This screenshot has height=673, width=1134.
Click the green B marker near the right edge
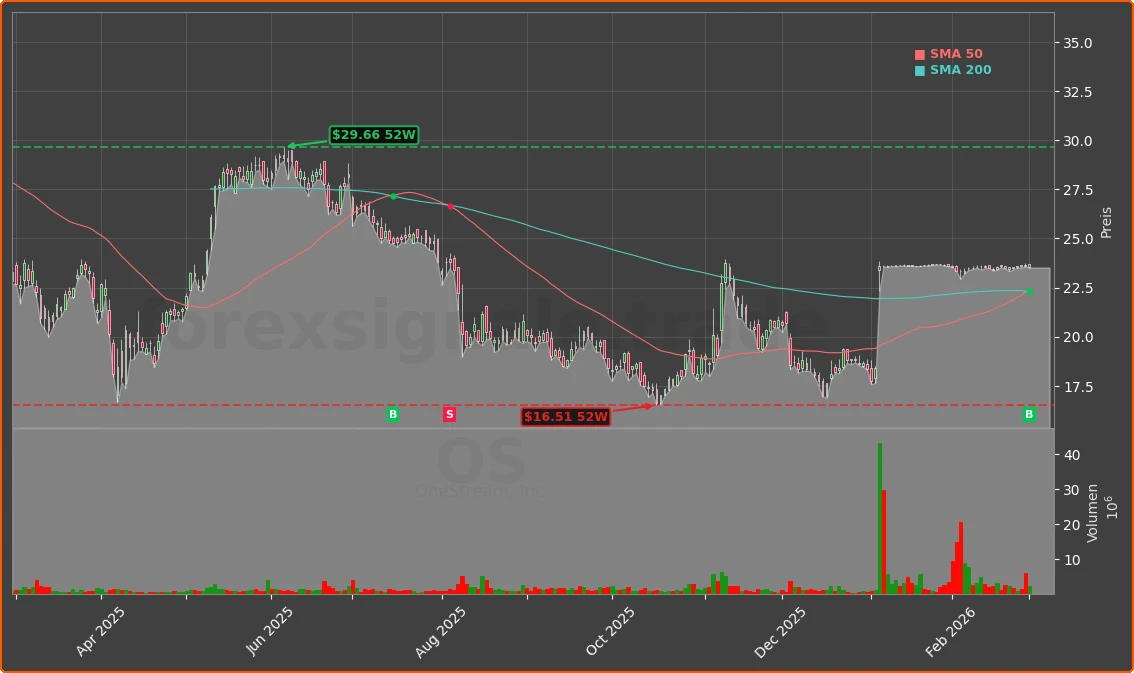point(1028,414)
